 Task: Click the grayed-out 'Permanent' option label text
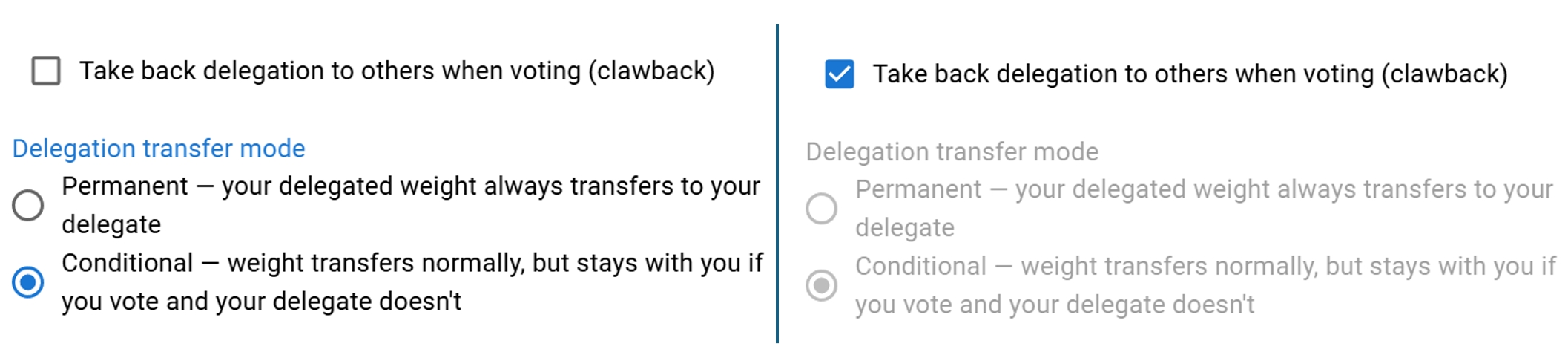tap(918, 189)
